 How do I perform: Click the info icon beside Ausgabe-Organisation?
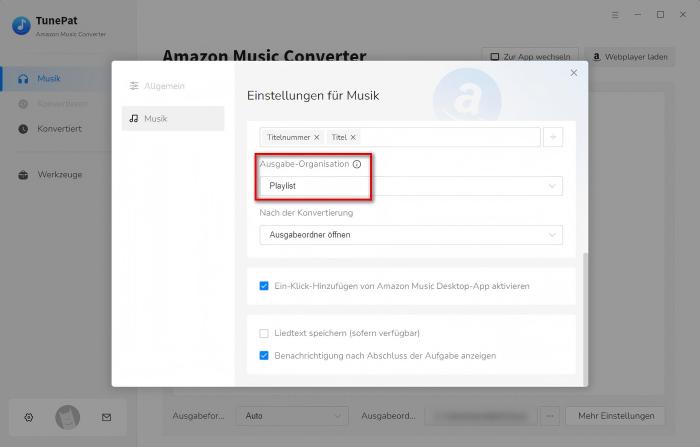pos(357,164)
